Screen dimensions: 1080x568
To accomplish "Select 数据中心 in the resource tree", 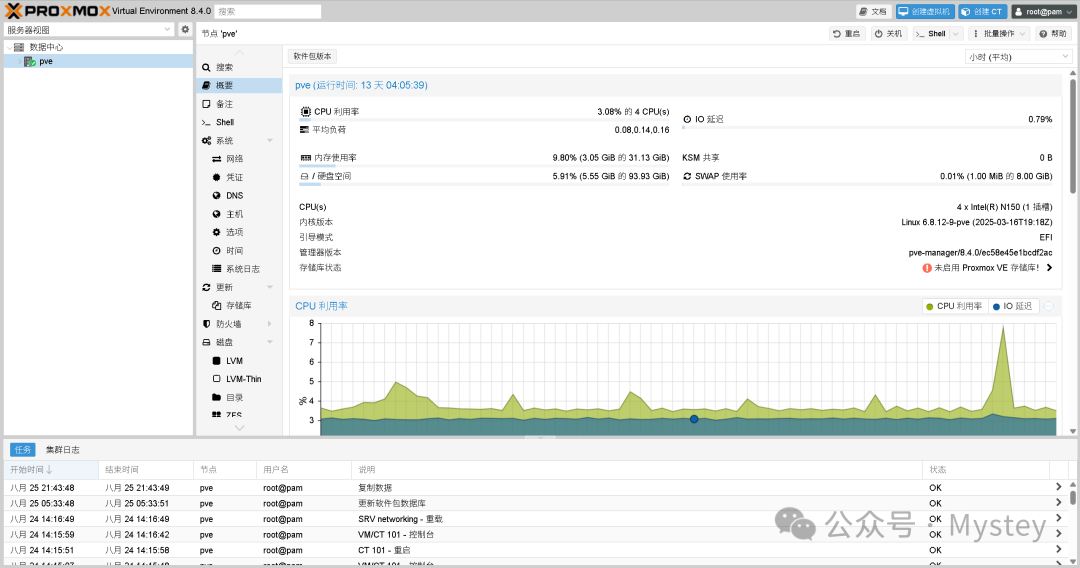I will 46,47.
